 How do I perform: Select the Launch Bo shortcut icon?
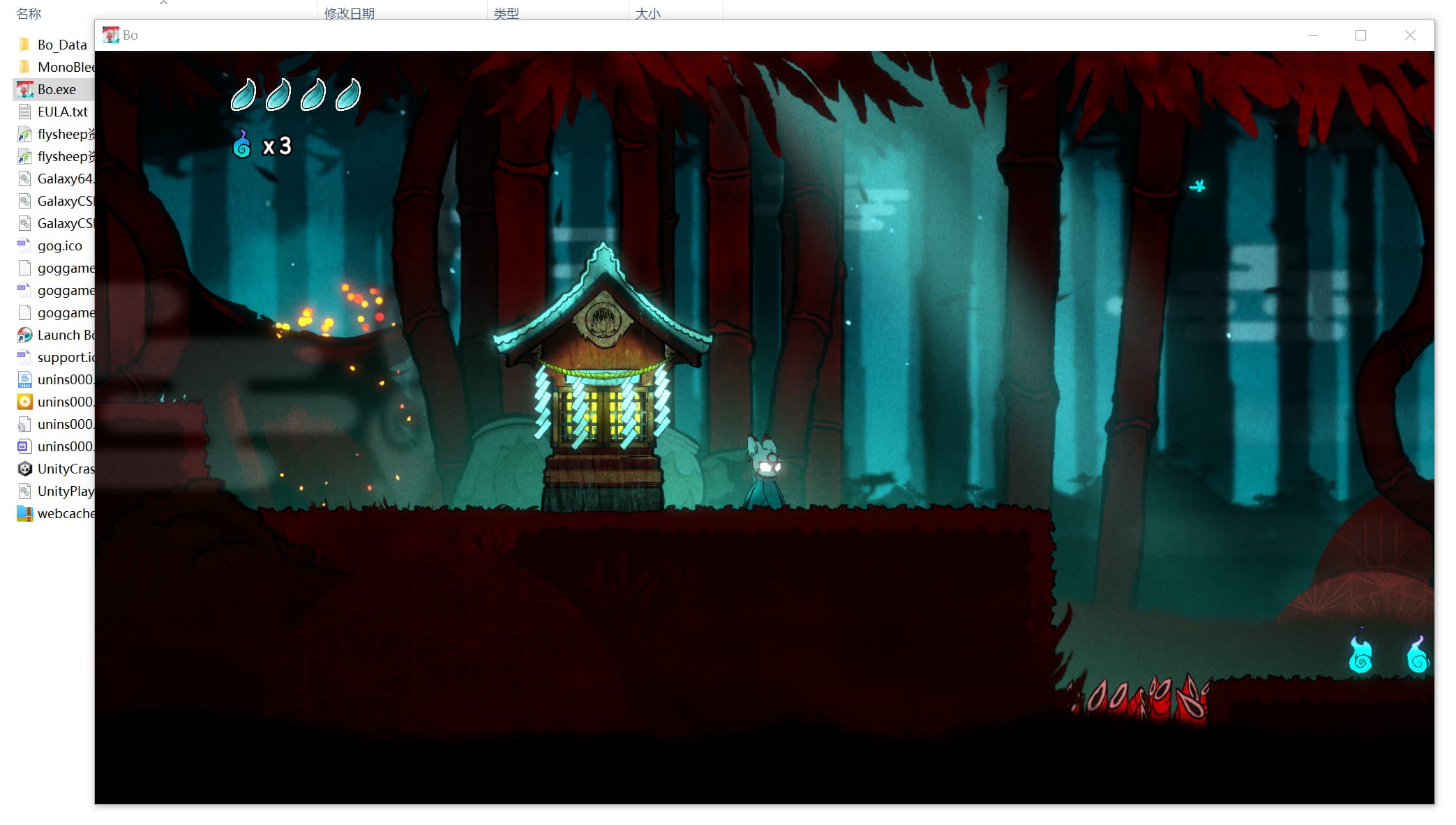click(x=24, y=335)
